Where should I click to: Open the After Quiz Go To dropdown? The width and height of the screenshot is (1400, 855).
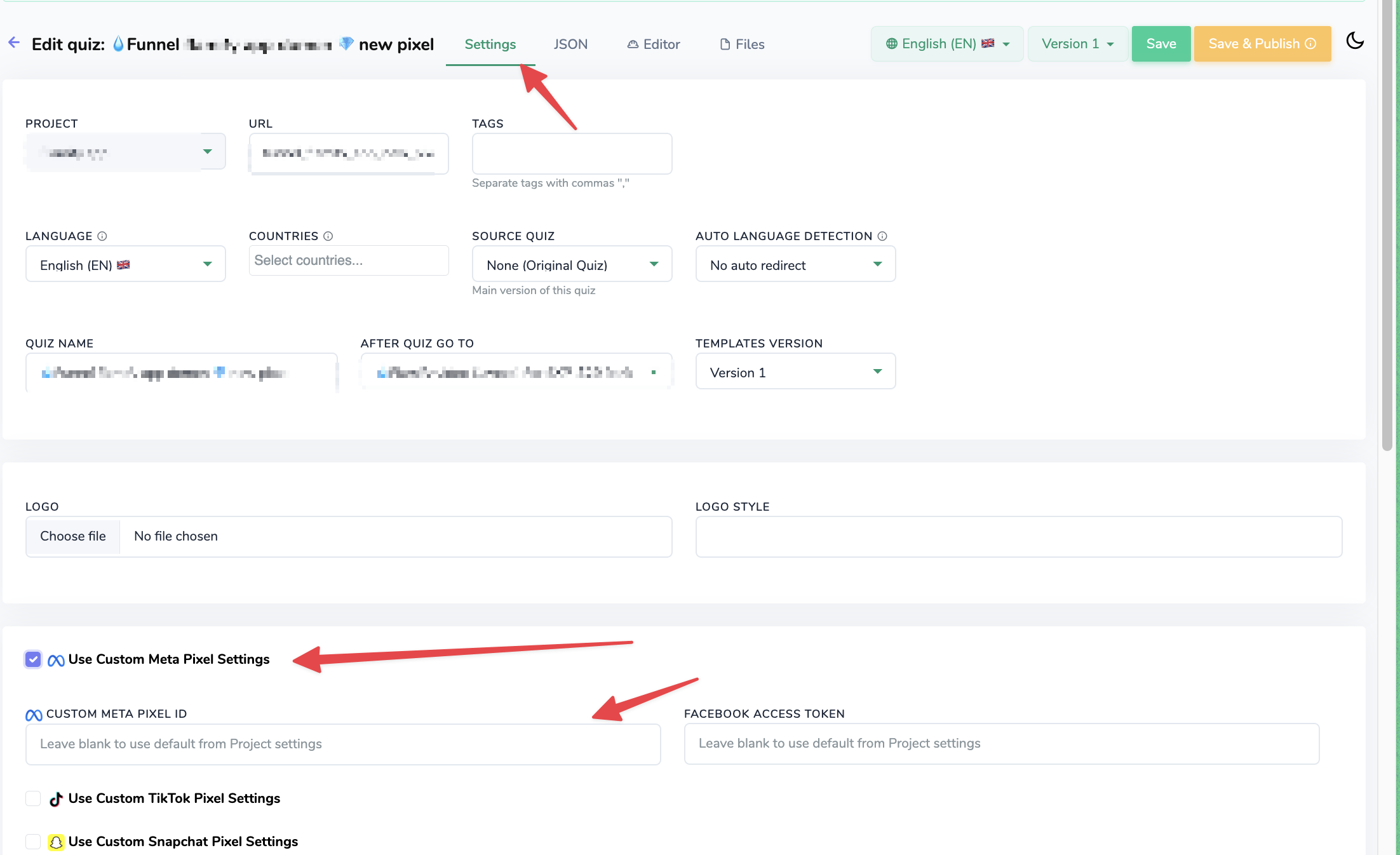[x=516, y=371]
